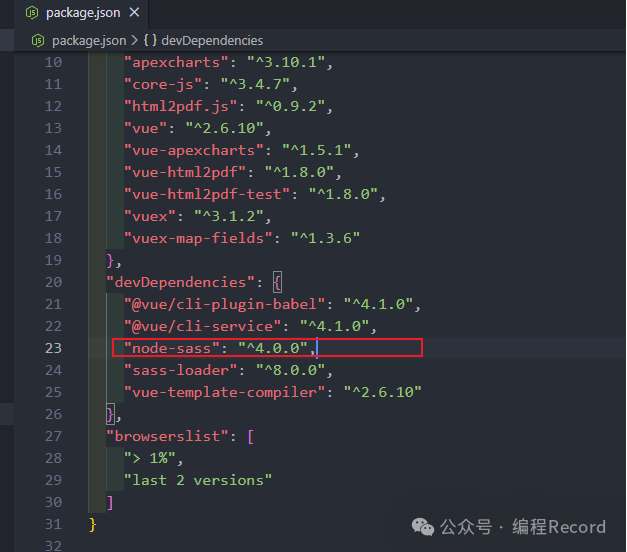Switch to the package.json tab
The image size is (627, 552).
[x=81, y=13]
